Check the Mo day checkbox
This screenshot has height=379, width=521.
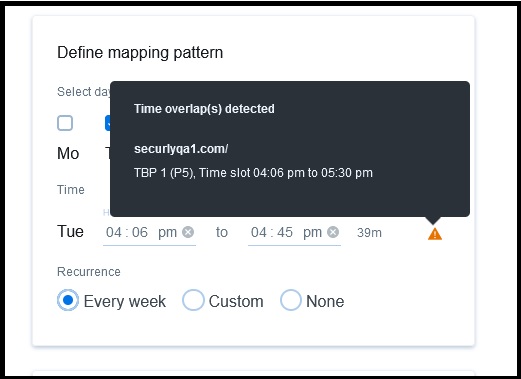coord(65,123)
